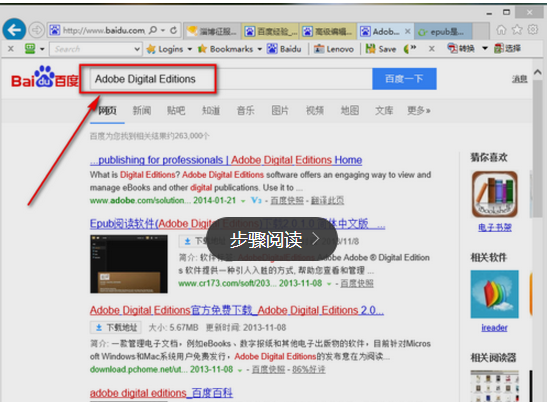
Task: Click the browser back arrow button
Action: coord(14,30)
